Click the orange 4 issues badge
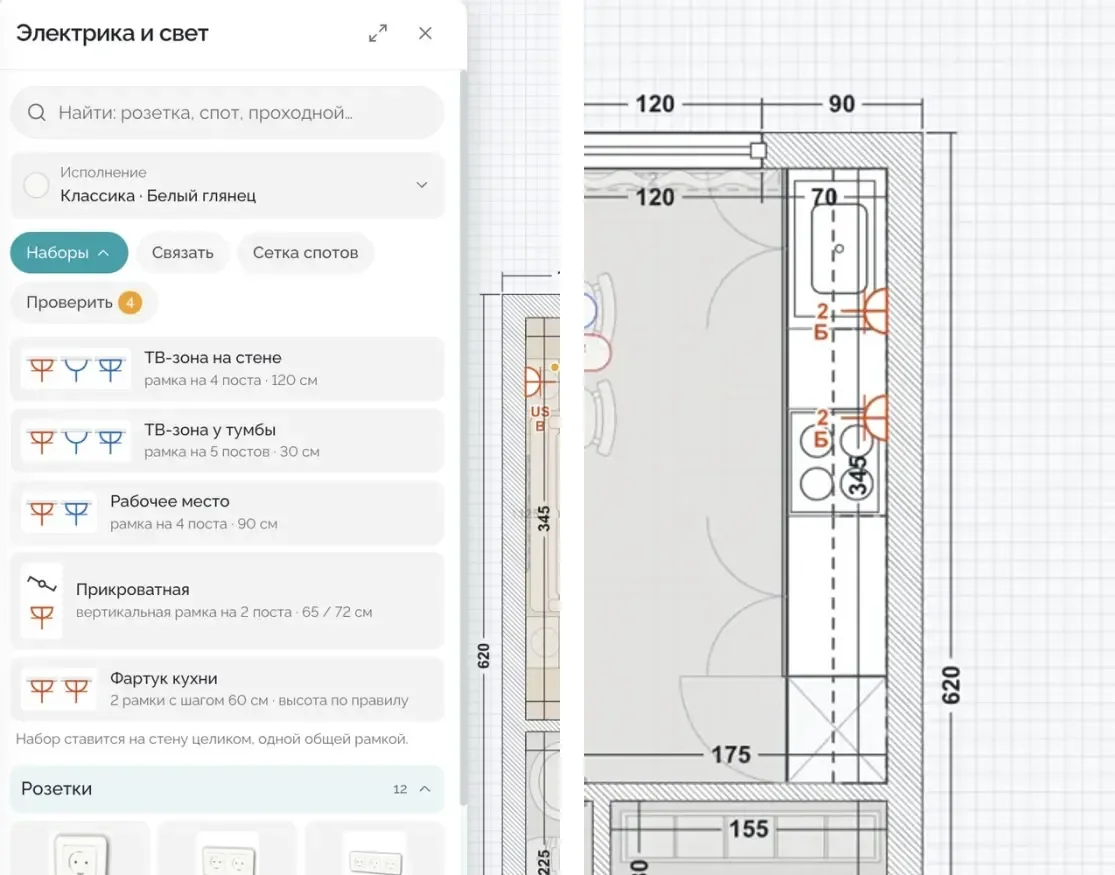The width and height of the screenshot is (1115, 875). (129, 302)
